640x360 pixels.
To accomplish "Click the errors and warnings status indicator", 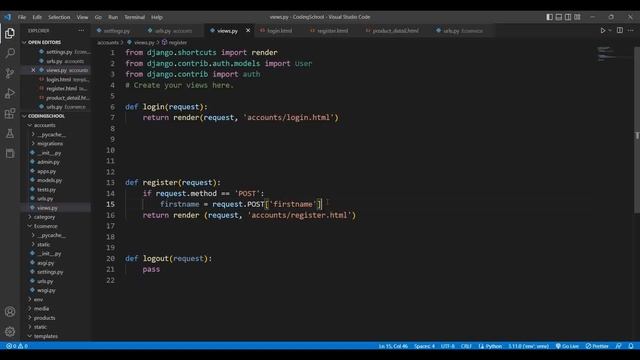I will click(x=17, y=346).
